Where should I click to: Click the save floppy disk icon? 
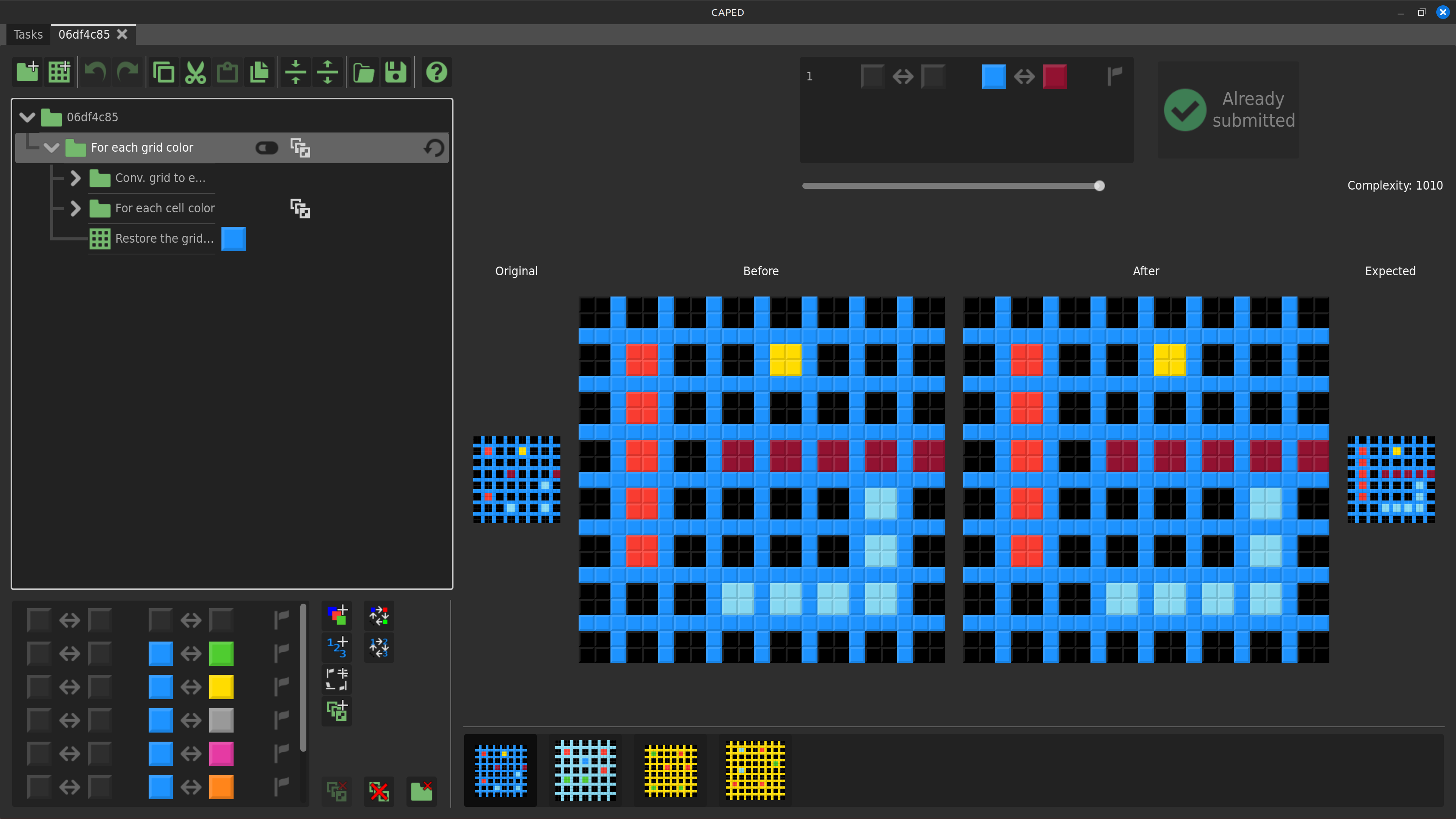pyautogui.click(x=395, y=72)
